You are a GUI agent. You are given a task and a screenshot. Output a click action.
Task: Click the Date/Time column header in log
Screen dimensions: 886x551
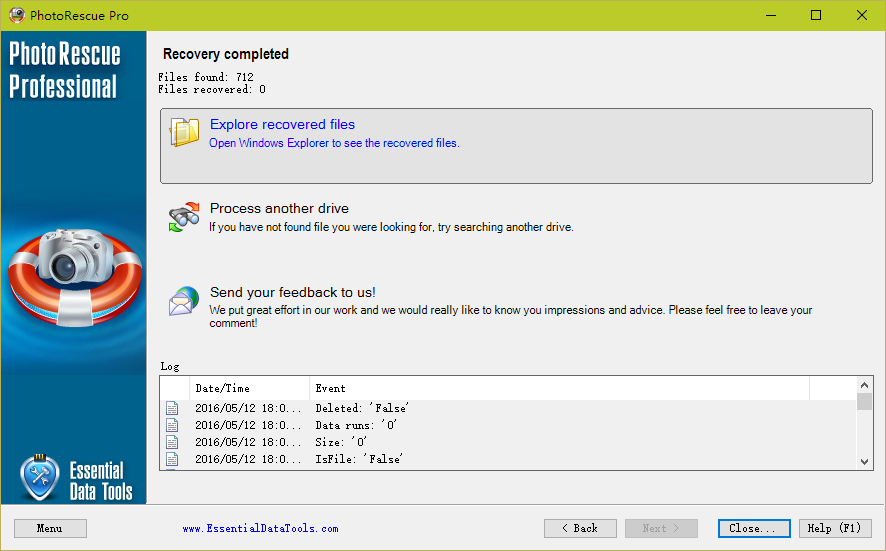(249, 388)
